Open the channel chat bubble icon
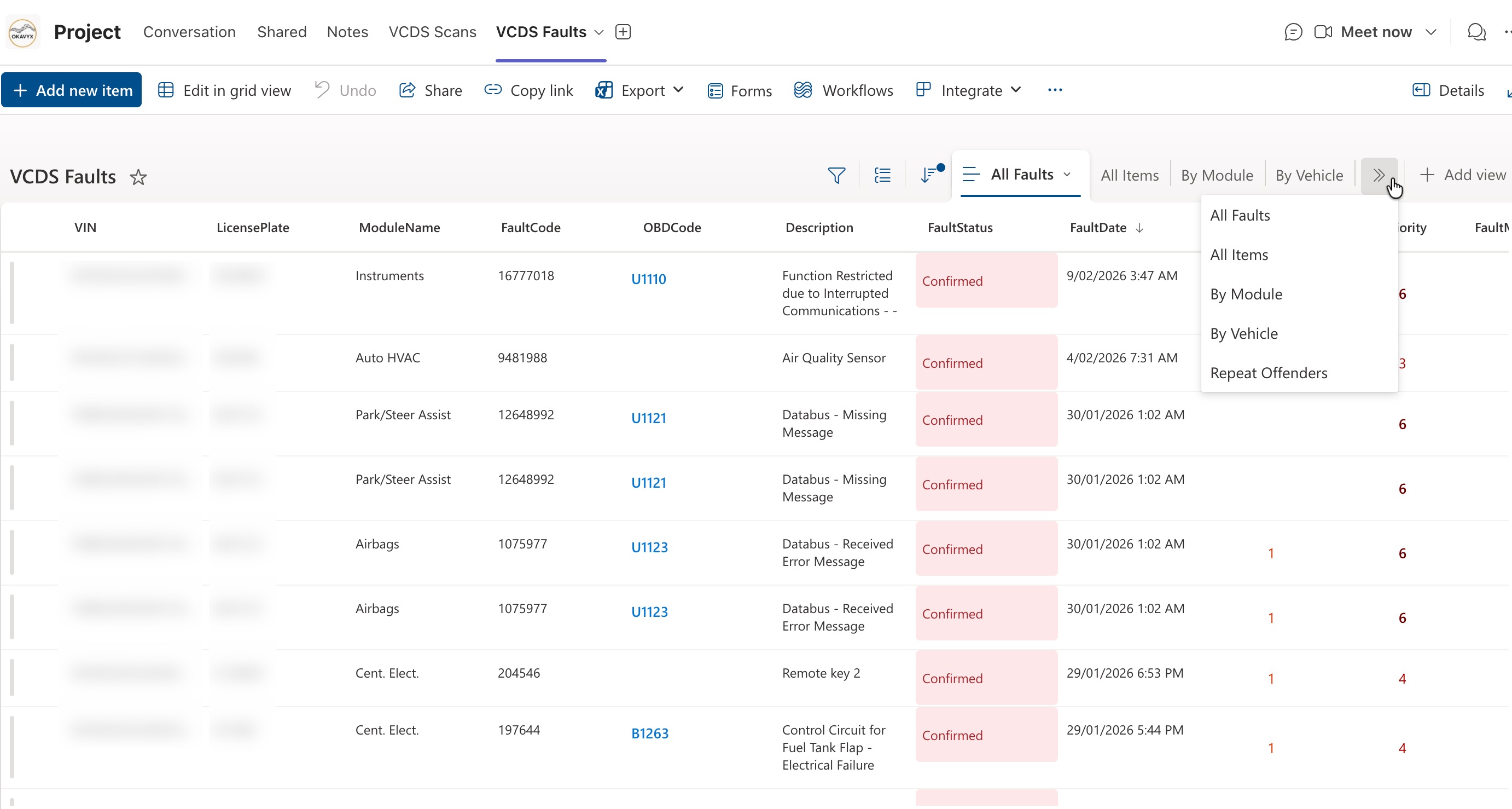 click(1293, 32)
